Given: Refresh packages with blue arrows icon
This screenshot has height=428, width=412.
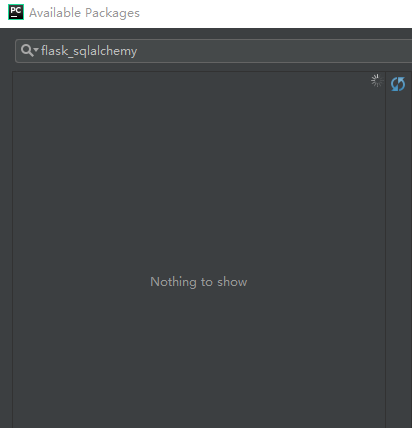Looking at the screenshot, I should (398, 84).
